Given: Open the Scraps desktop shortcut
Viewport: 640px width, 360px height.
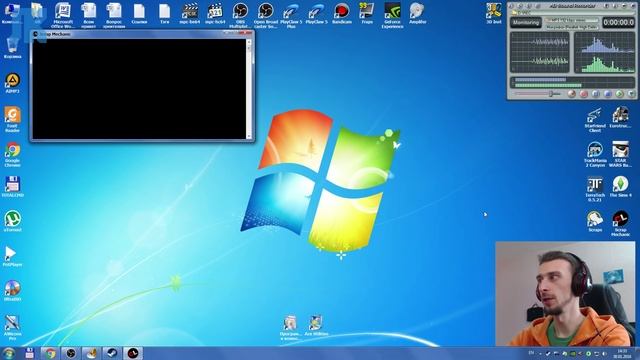Looking at the screenshot, I should [595, 222].
